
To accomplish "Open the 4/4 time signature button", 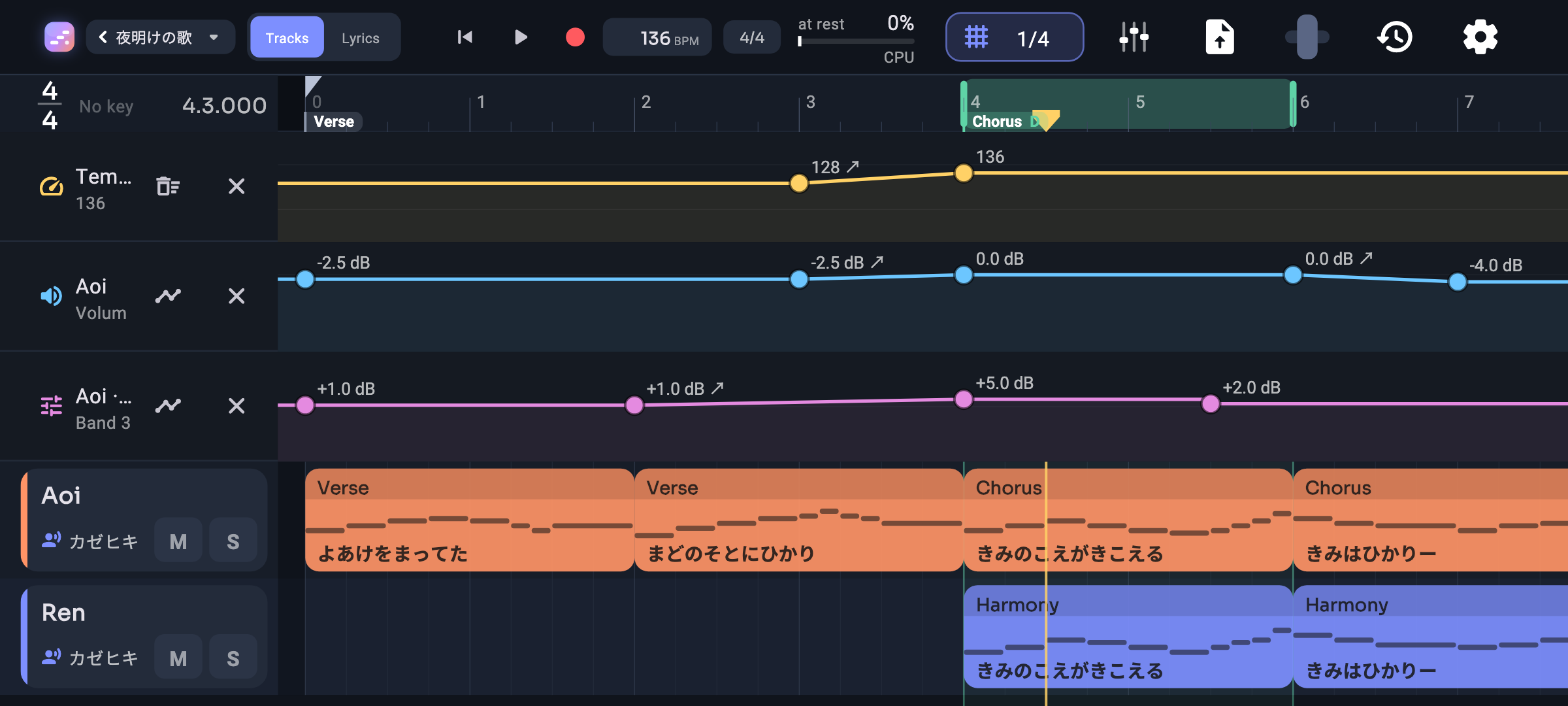I will point(752,38).
